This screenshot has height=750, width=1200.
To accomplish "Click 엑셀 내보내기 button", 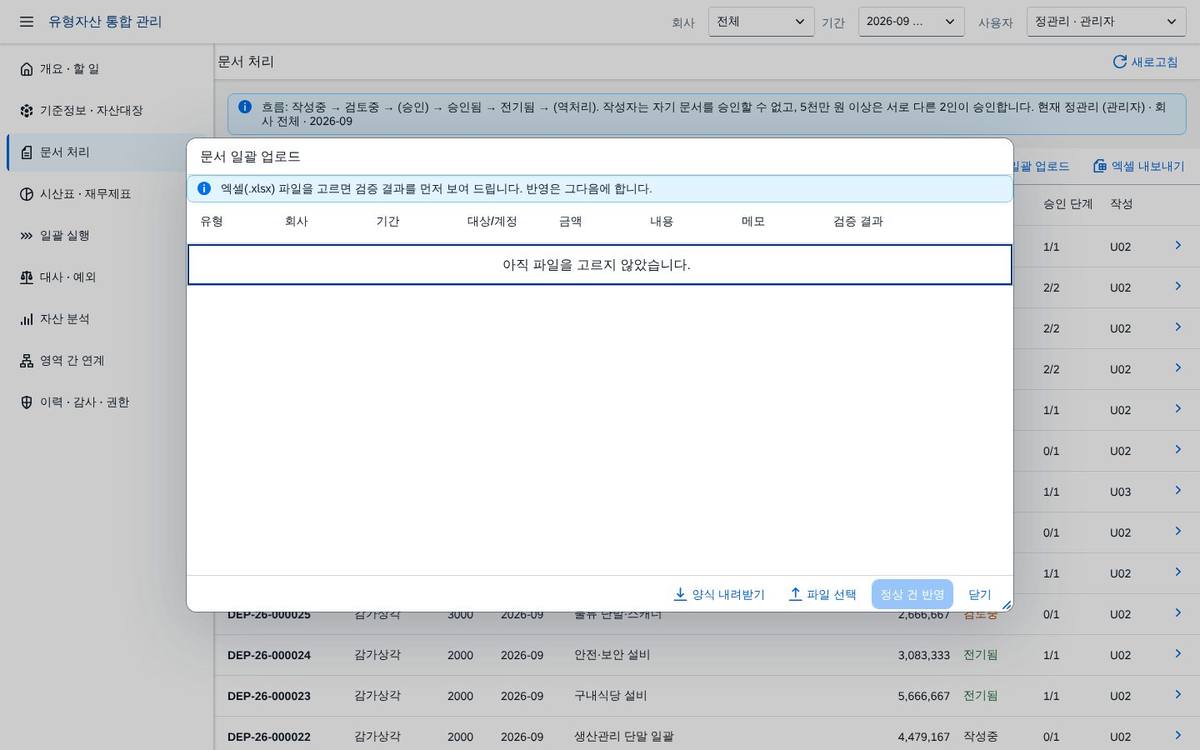I will click(1139, 166).
